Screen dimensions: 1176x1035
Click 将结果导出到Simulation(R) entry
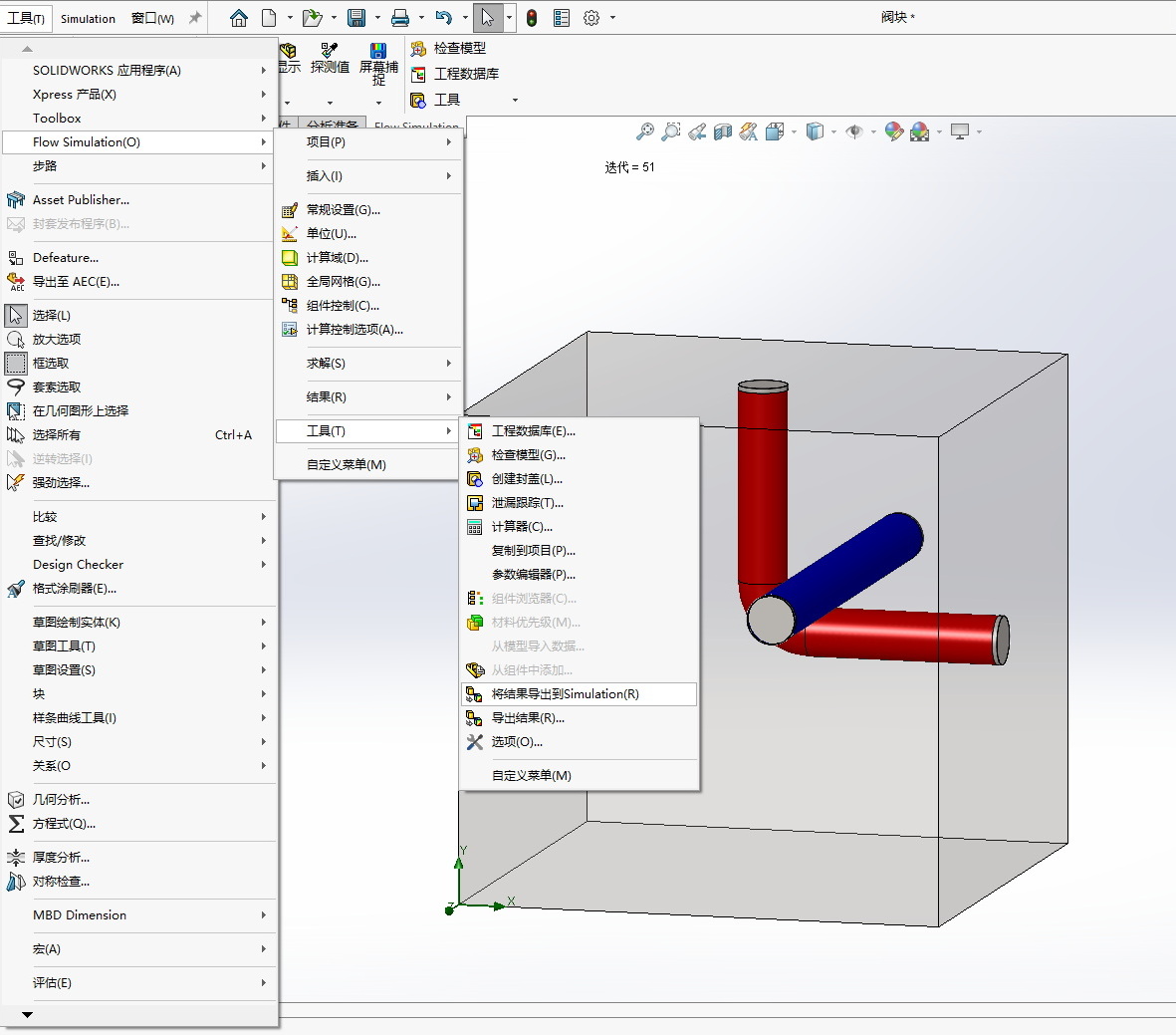[579, 694]
